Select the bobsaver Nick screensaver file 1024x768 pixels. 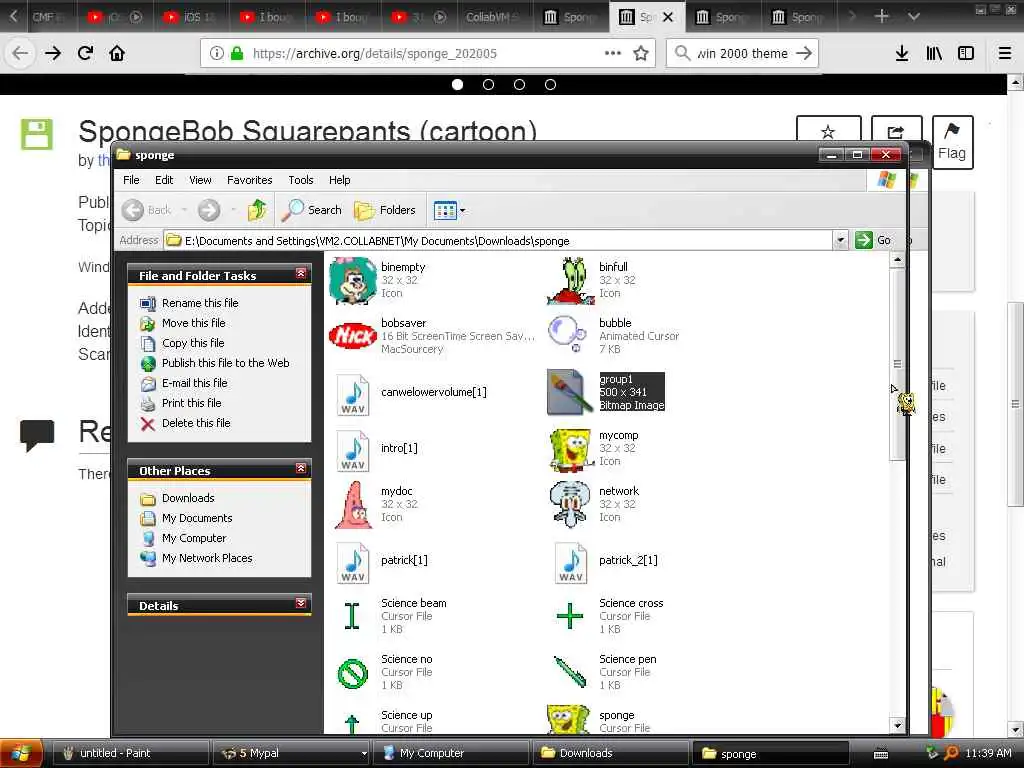coord(432,336)
